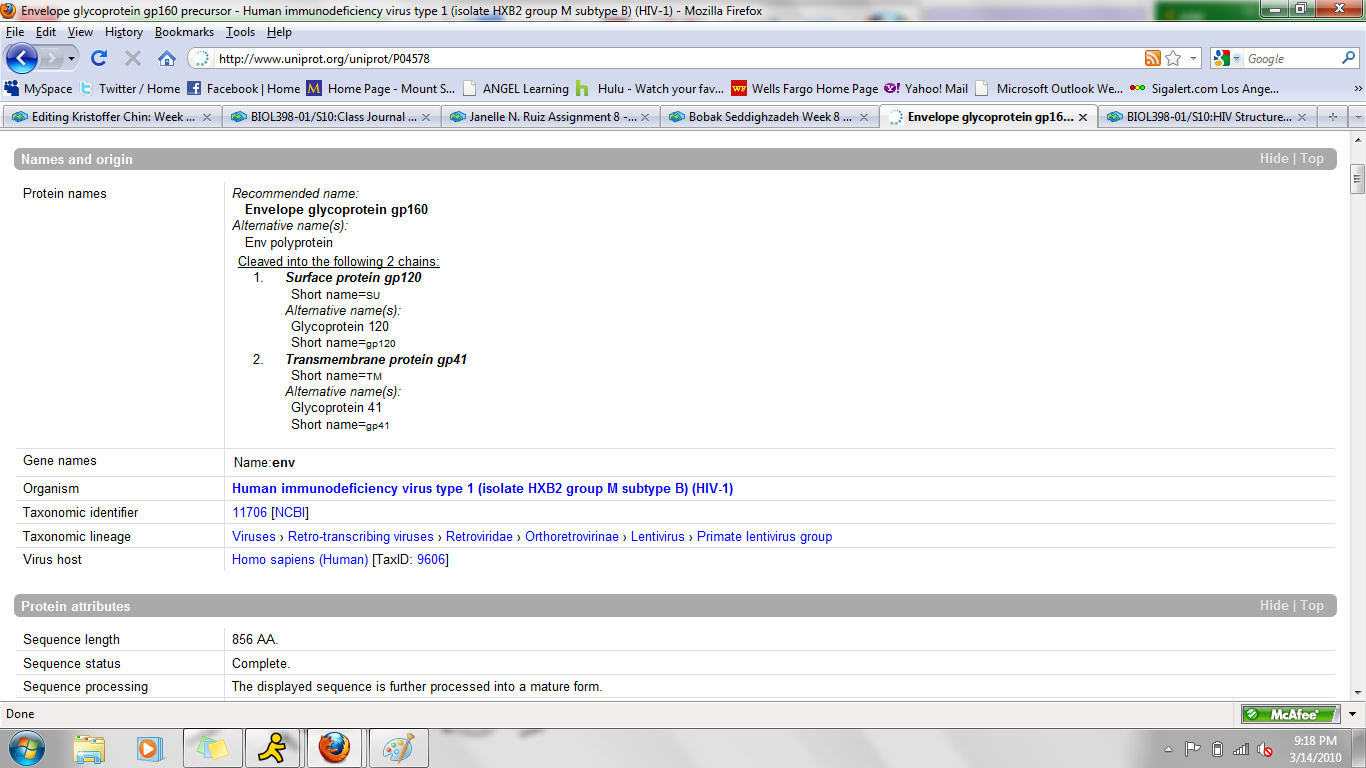
Task: Click the Firefox Back navigation button
Action: point(22,58)
